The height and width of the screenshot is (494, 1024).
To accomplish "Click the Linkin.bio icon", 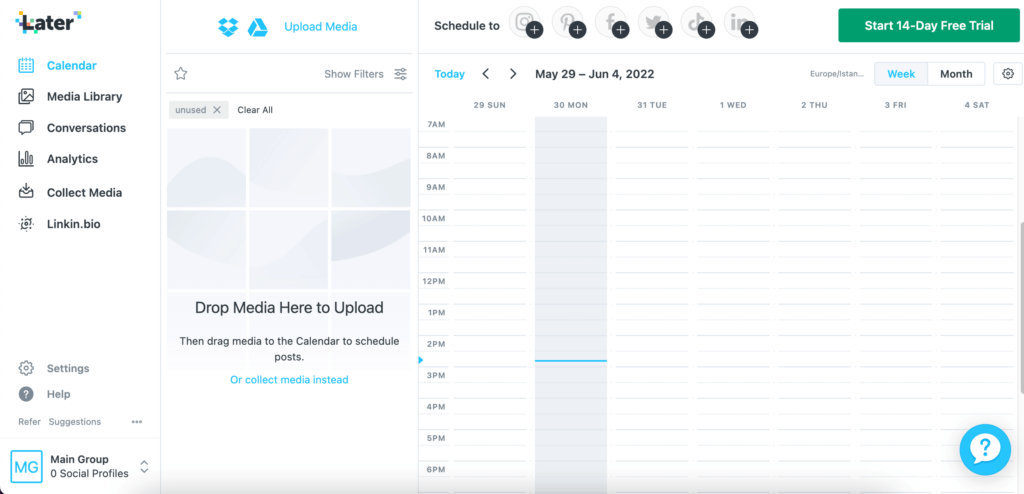I will [x=26, y=224].
